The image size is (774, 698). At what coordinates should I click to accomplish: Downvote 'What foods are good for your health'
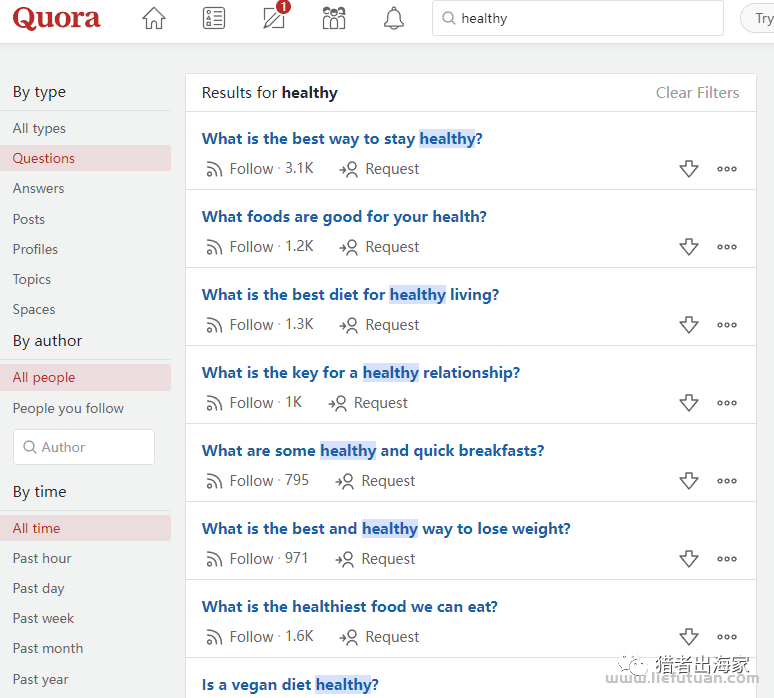click(689, 247)
